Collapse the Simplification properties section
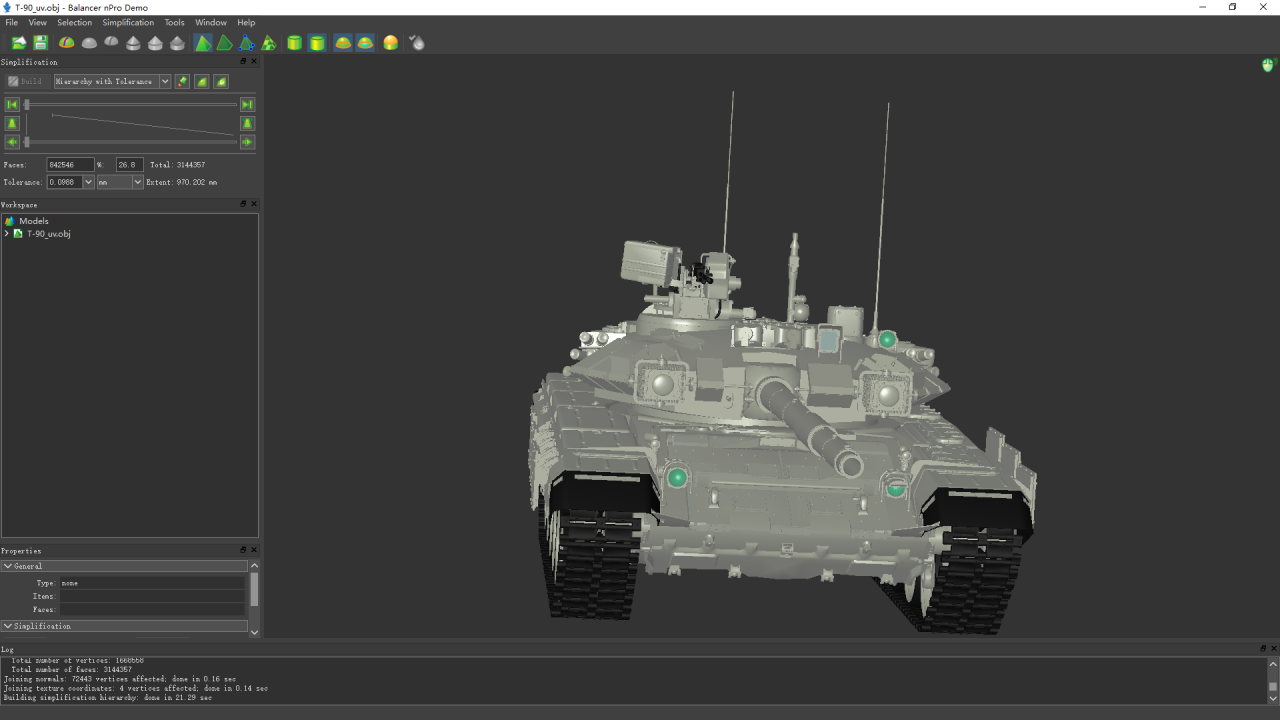Viewport: 1280px width, 720px height. (124, 626)
